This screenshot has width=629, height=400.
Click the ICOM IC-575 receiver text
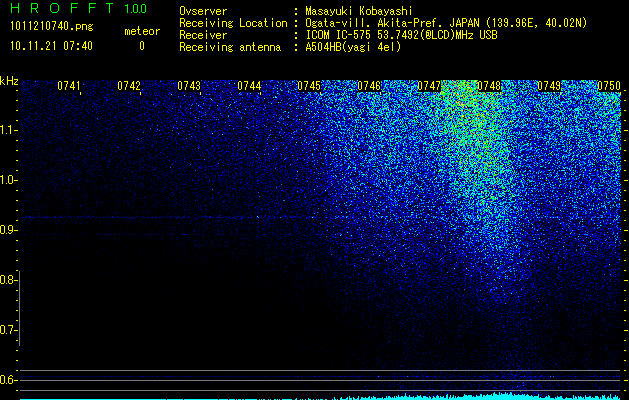(401, 35)
